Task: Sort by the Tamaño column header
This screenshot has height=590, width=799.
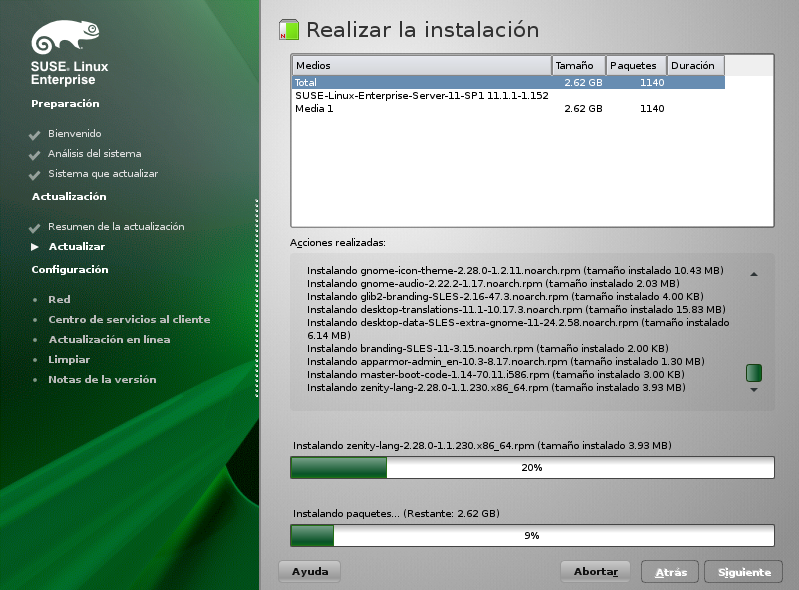Action: tap(579, 65)
